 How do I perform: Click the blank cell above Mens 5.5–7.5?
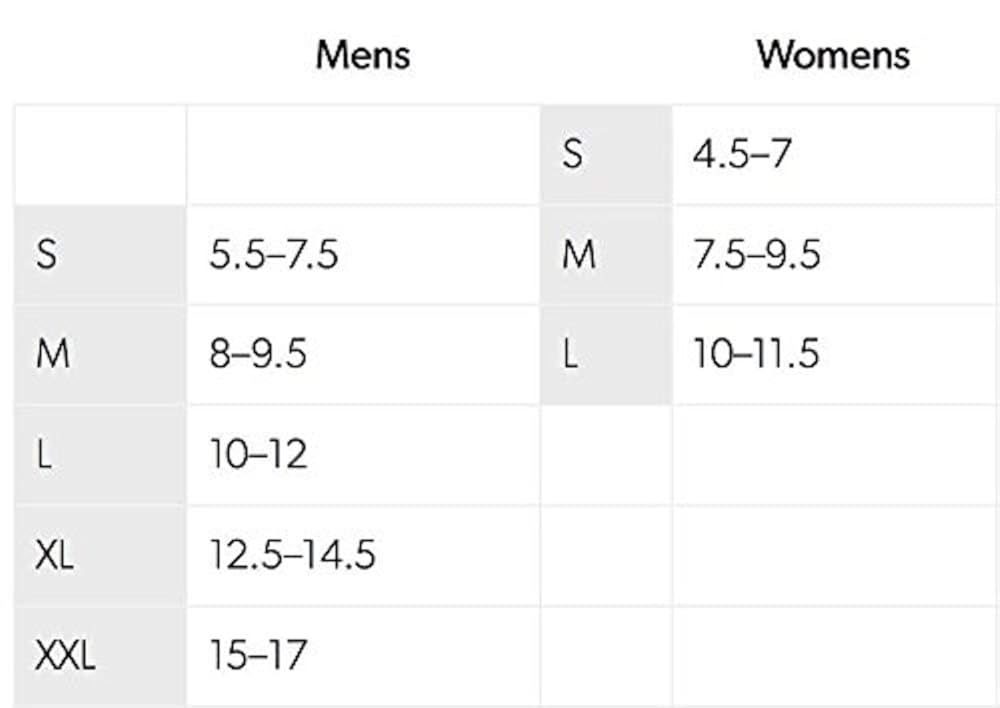362,155
